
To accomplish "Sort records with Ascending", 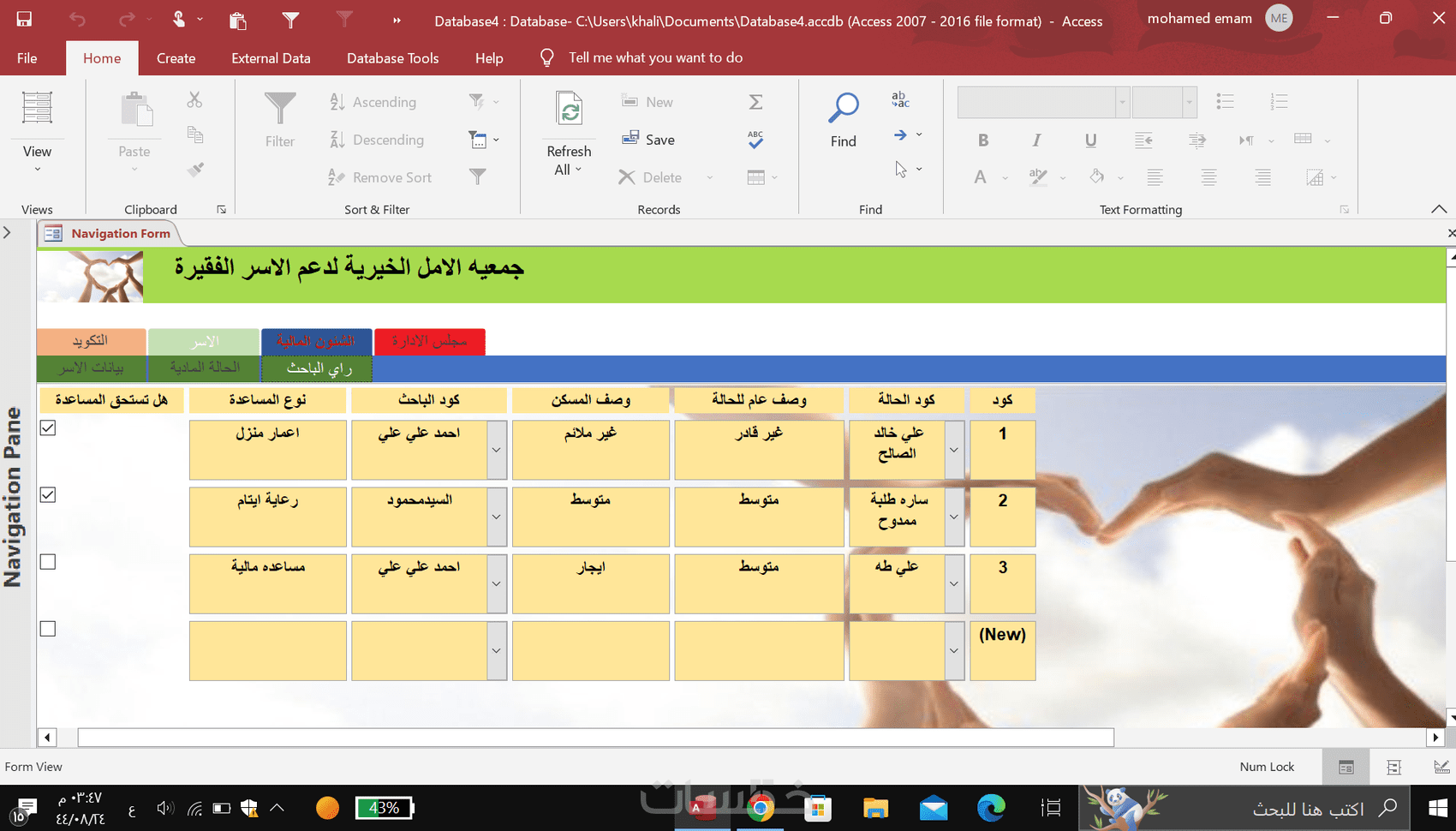I will click(373, 102).
